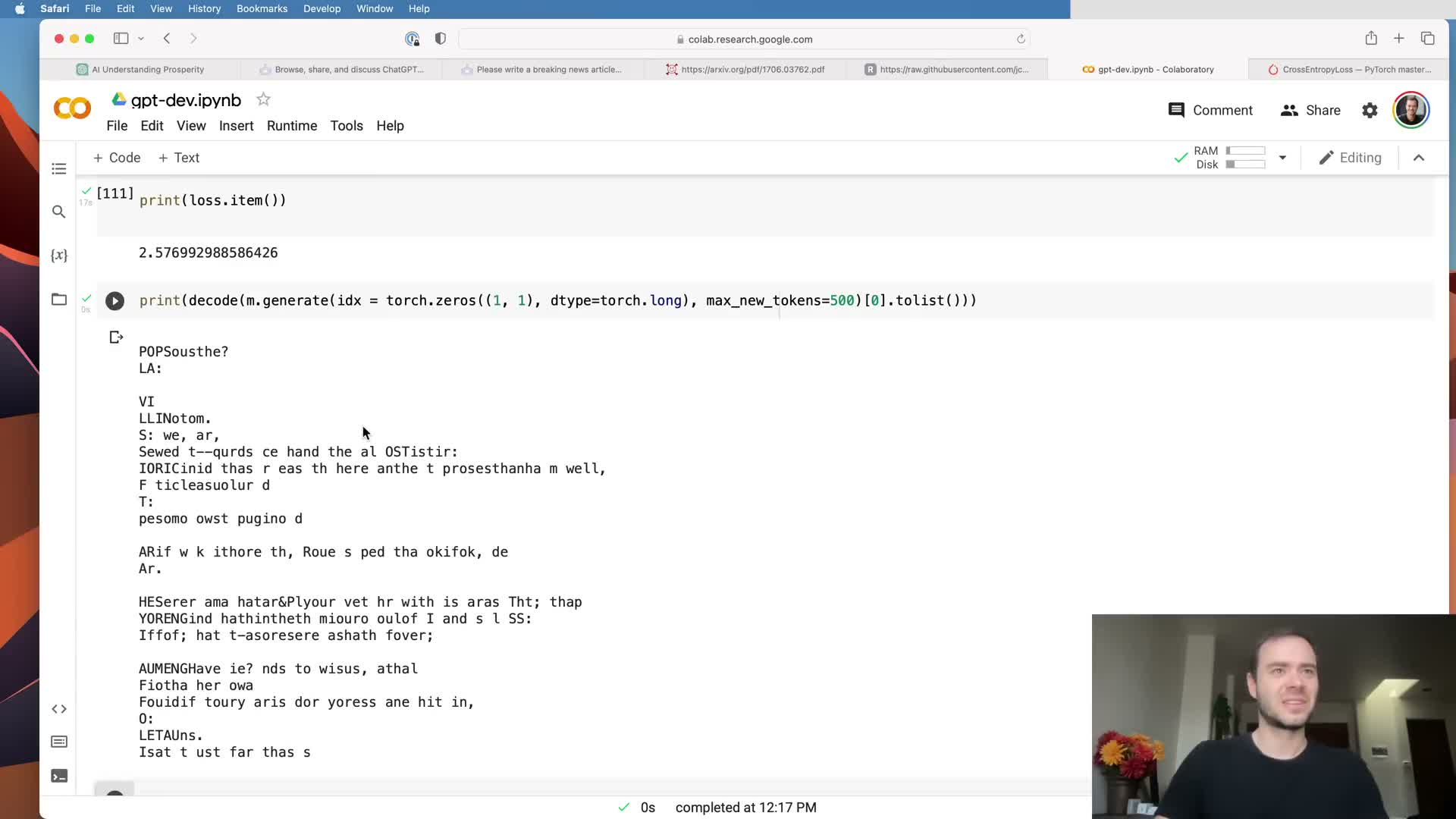Add a new Code cell
This screenshot has height=819, width=1456.
[x=117, y=158]
